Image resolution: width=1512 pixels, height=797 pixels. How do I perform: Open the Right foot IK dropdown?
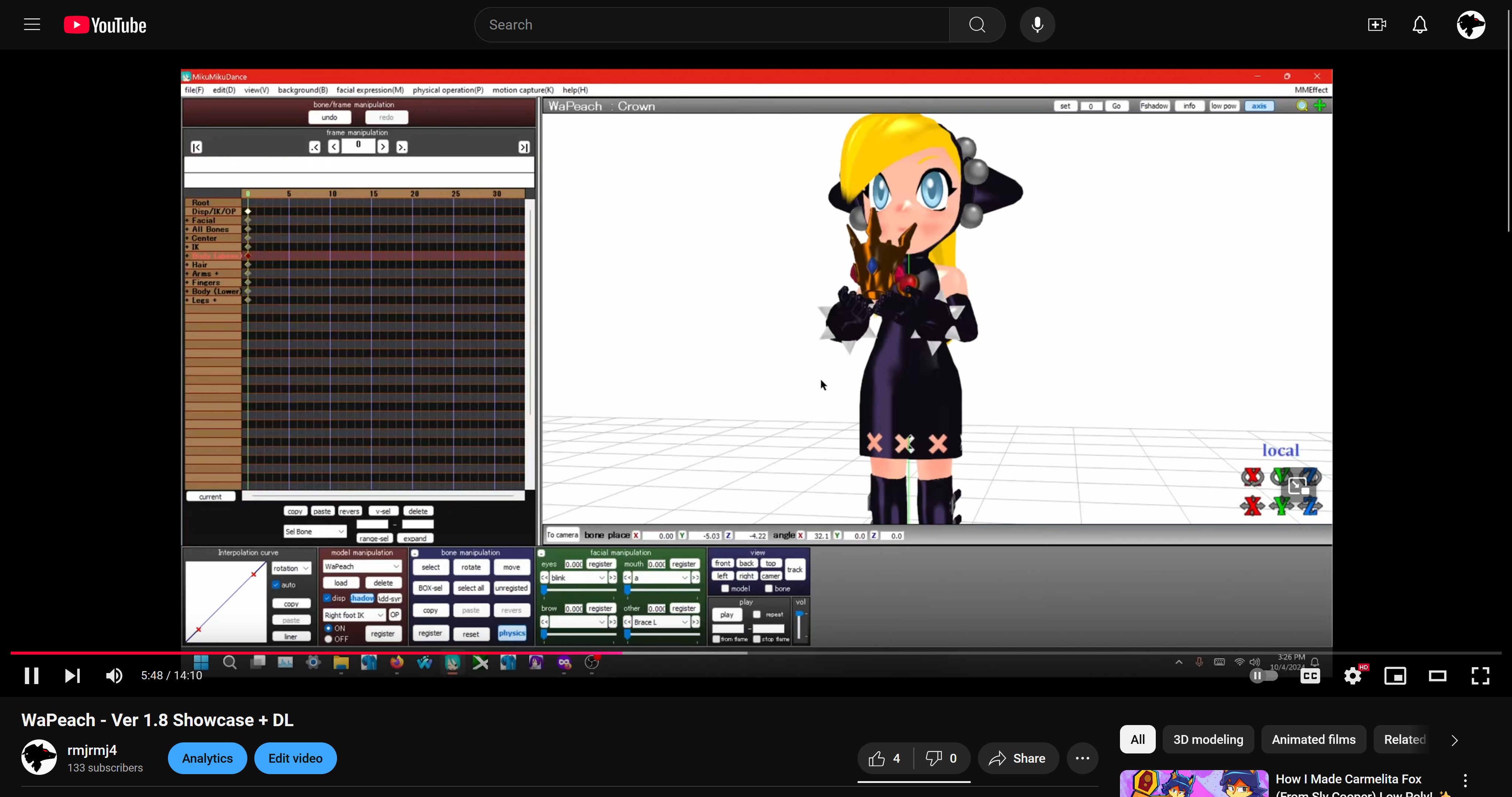[354, 615]
